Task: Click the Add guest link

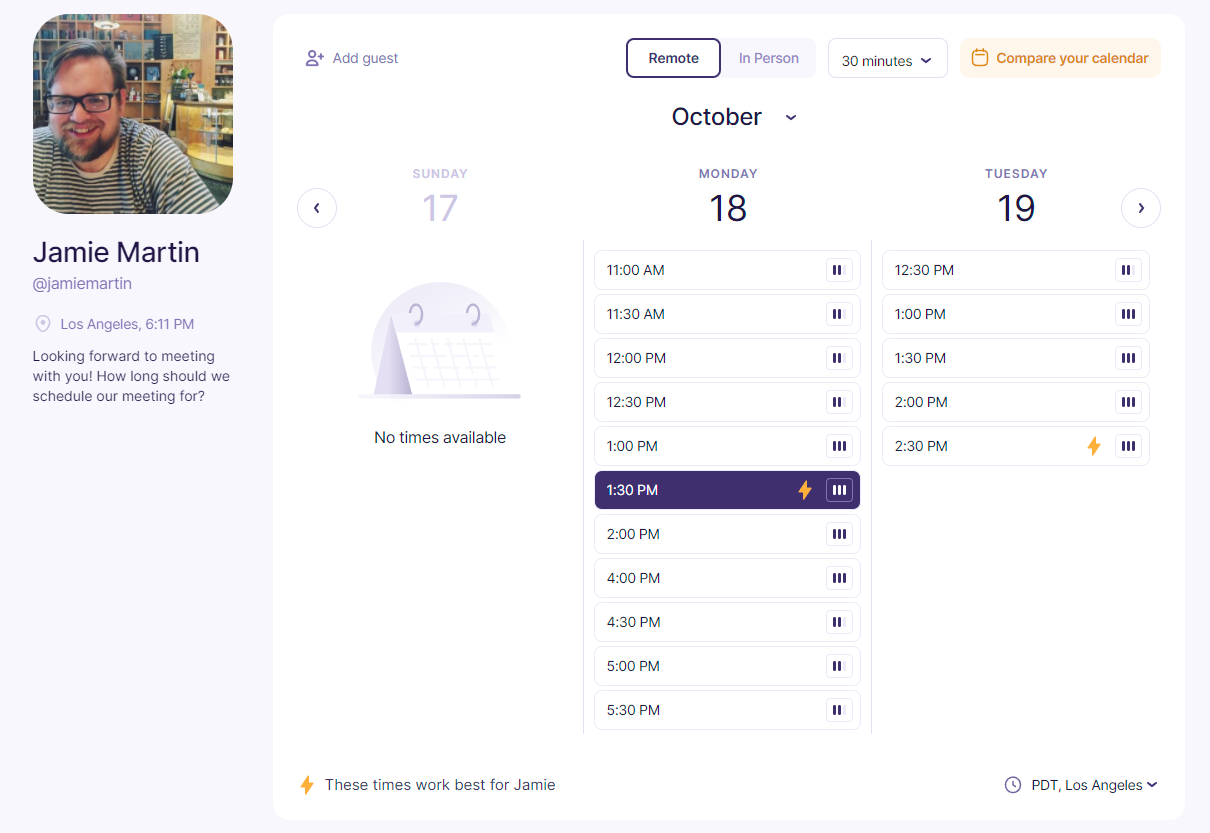Action: (352, 58)
